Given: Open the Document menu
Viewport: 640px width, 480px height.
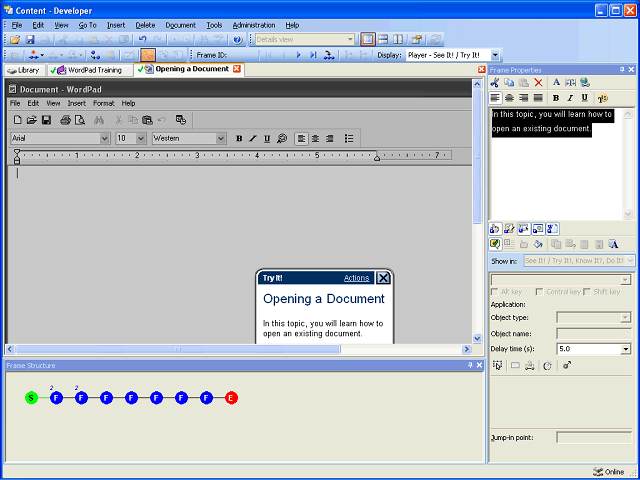Looking at the screenshot, I should pos(180,25).
